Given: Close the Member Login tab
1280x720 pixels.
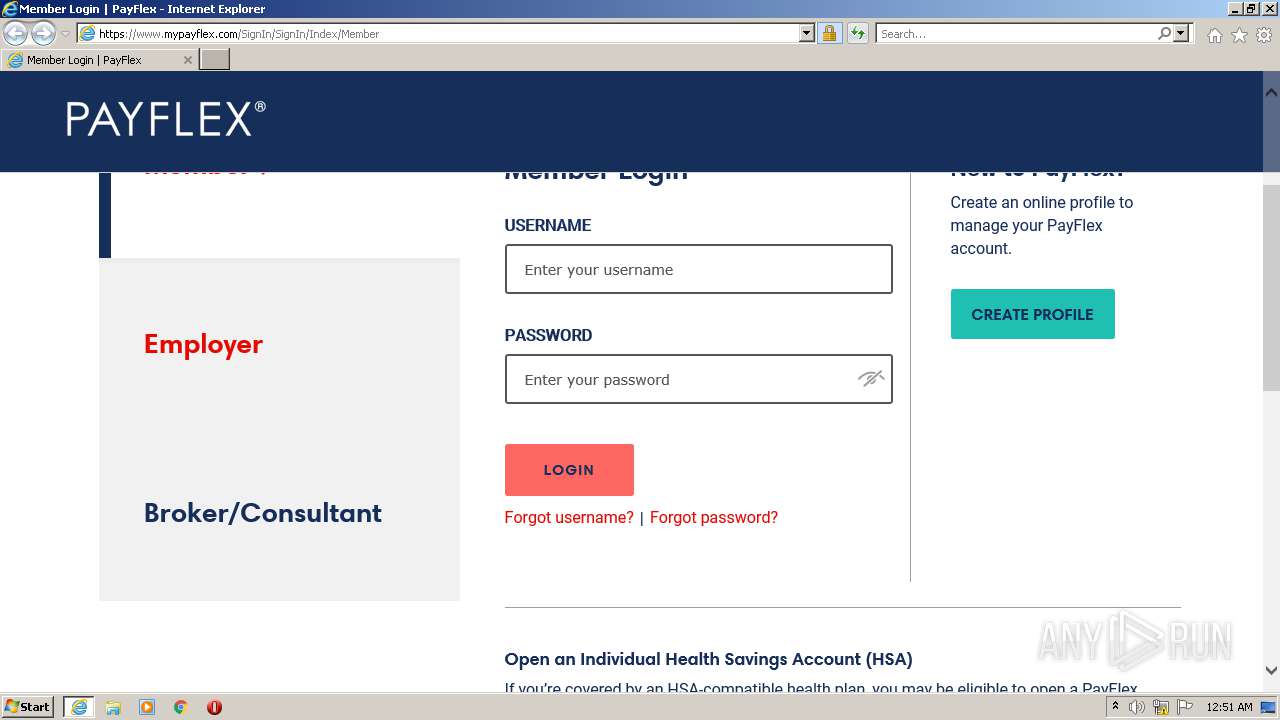Looking at the screenshot, I should click(x=187, y=60).
